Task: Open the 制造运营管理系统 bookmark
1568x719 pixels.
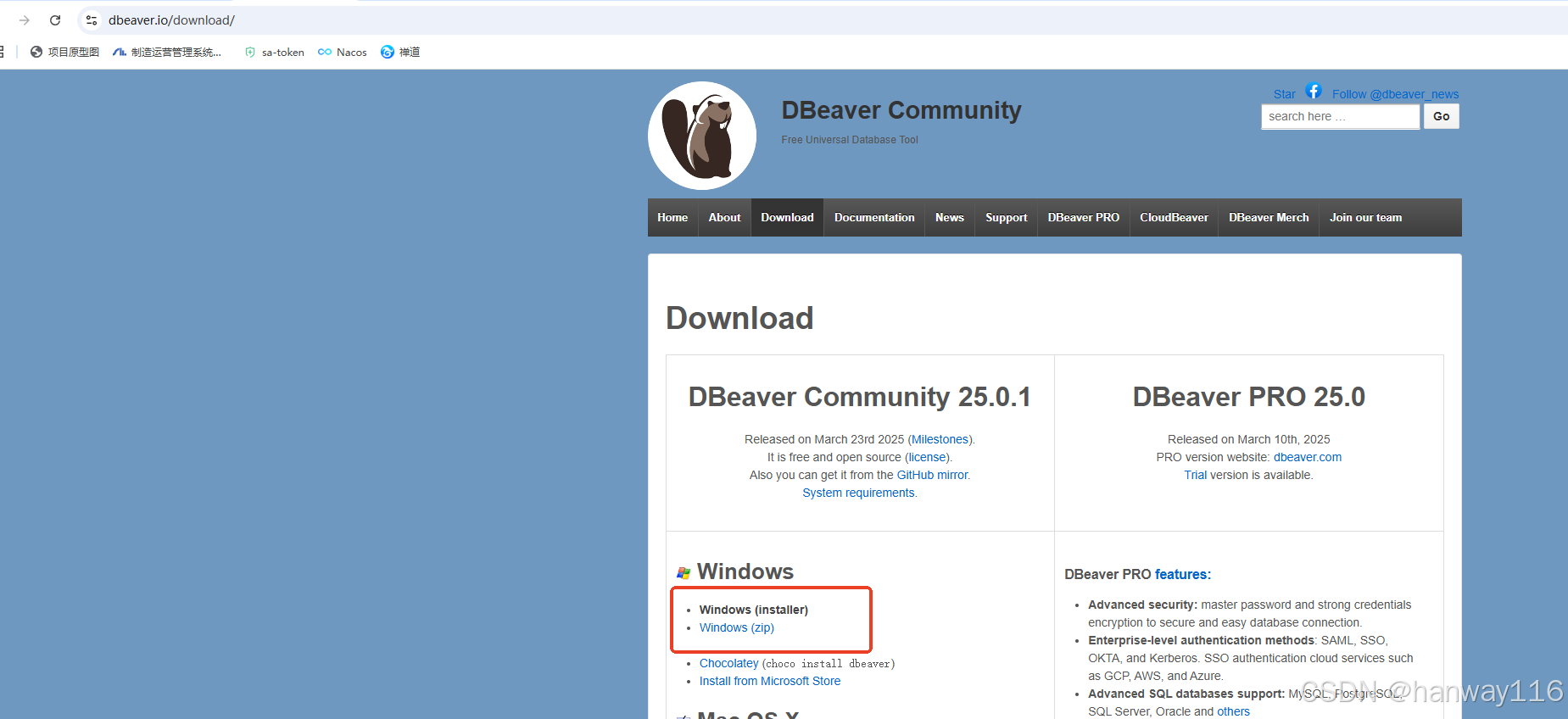Action: (x=167, y=53)
